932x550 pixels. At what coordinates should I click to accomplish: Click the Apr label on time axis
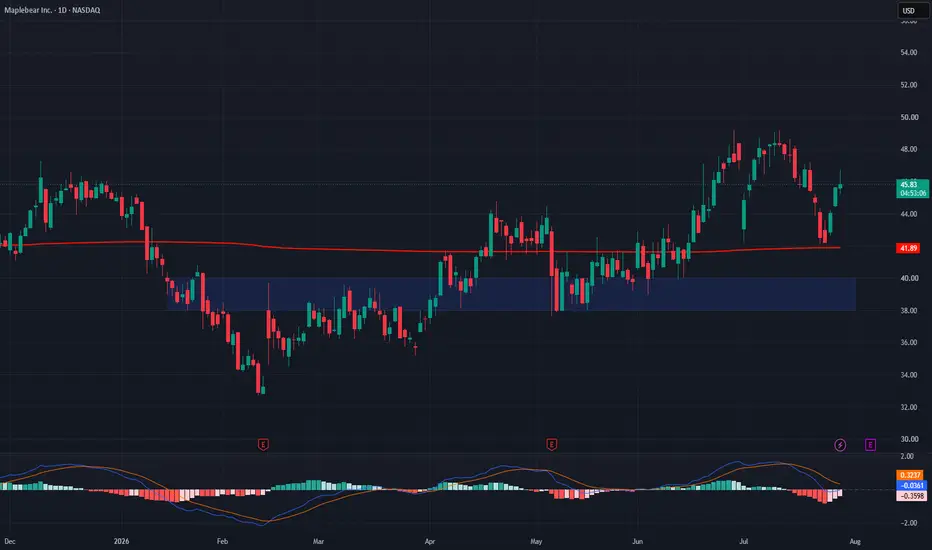[430, 541]
